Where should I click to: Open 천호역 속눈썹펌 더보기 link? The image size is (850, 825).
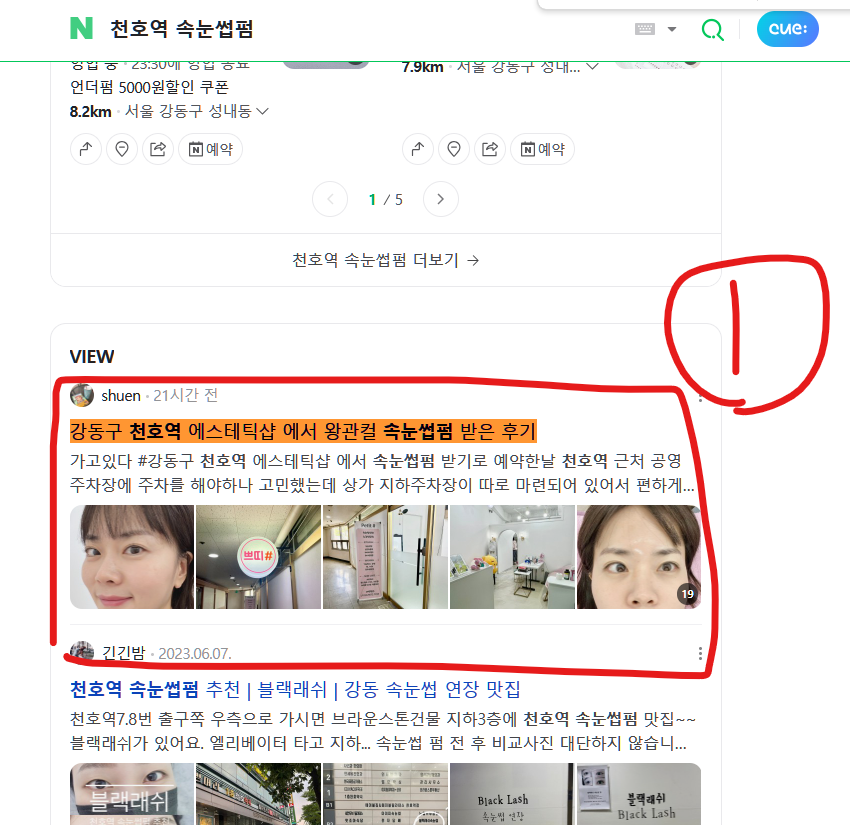(385, 260)
